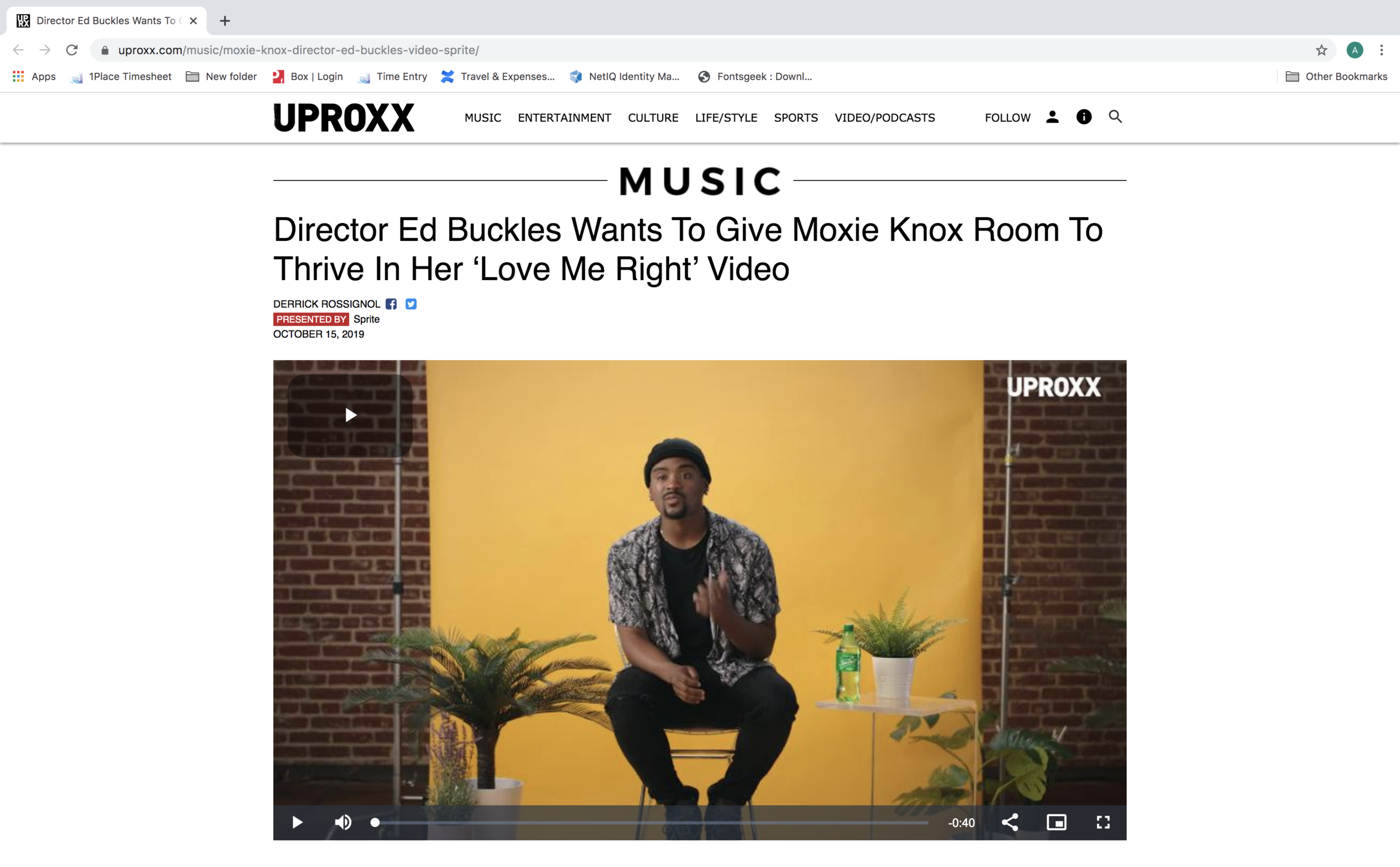Open Box | Login bookmark
The width and height of the screenshot is (1400, 867).
307,77
